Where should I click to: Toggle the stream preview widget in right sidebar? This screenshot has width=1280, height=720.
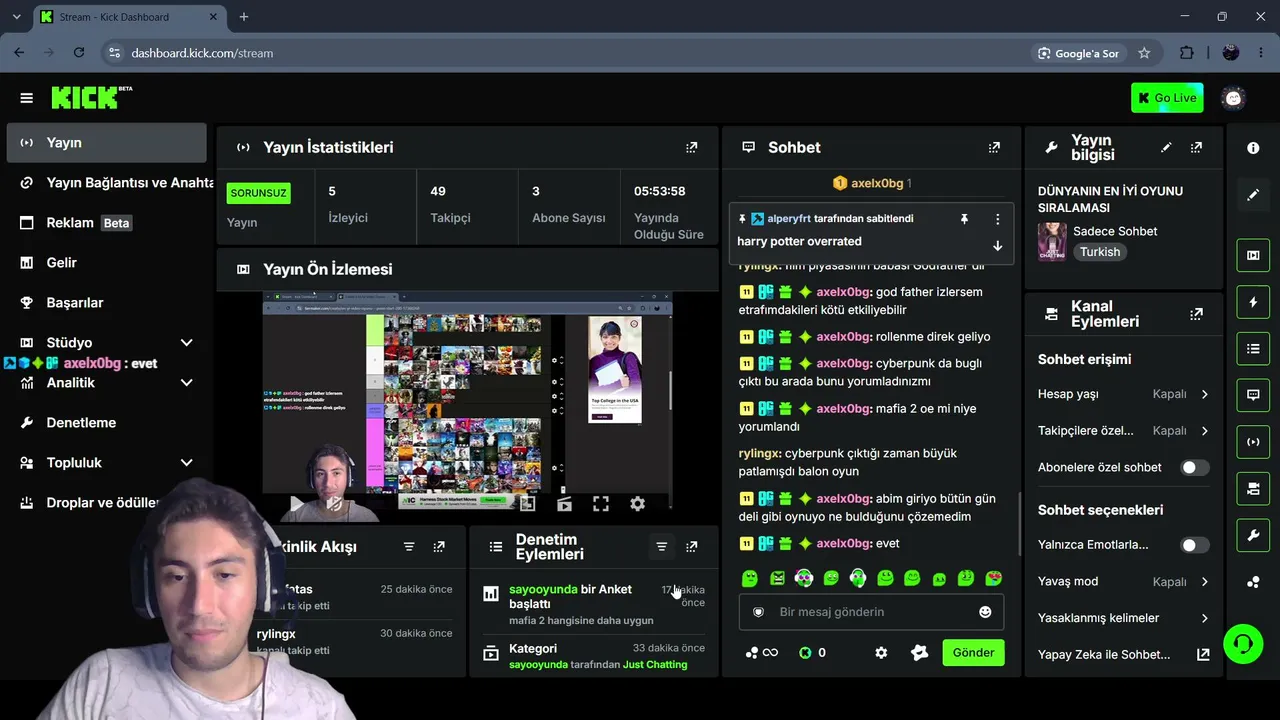tap(1253, 255)
